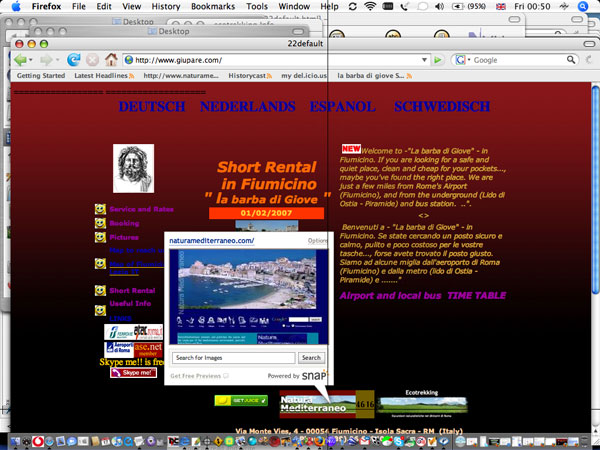This screenshot has height=450, width=600.
Task: Click the naturamediterraneo.com/ link in the preview
Action: coord(212,241)
